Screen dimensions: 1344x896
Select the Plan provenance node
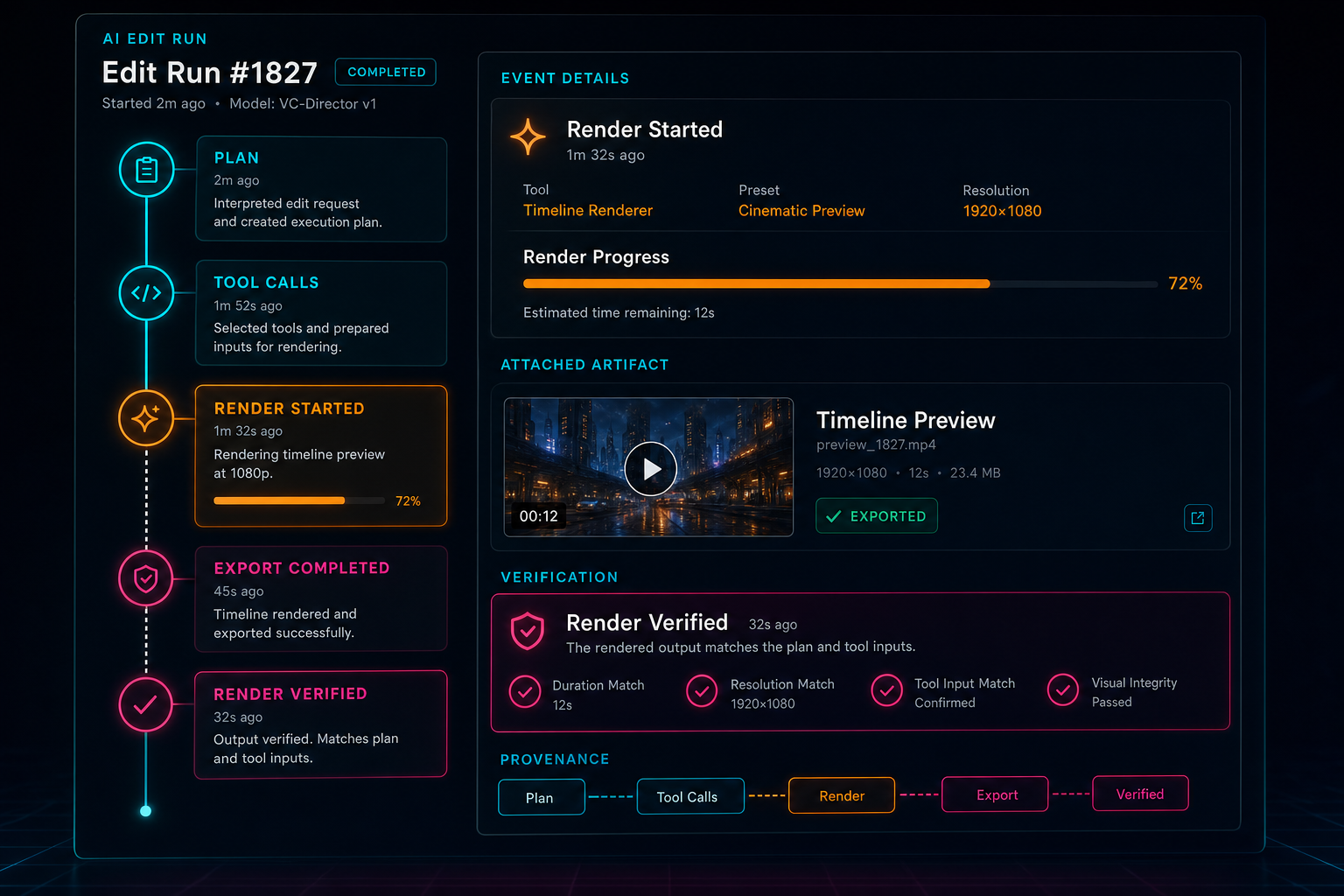pos(542,797)
